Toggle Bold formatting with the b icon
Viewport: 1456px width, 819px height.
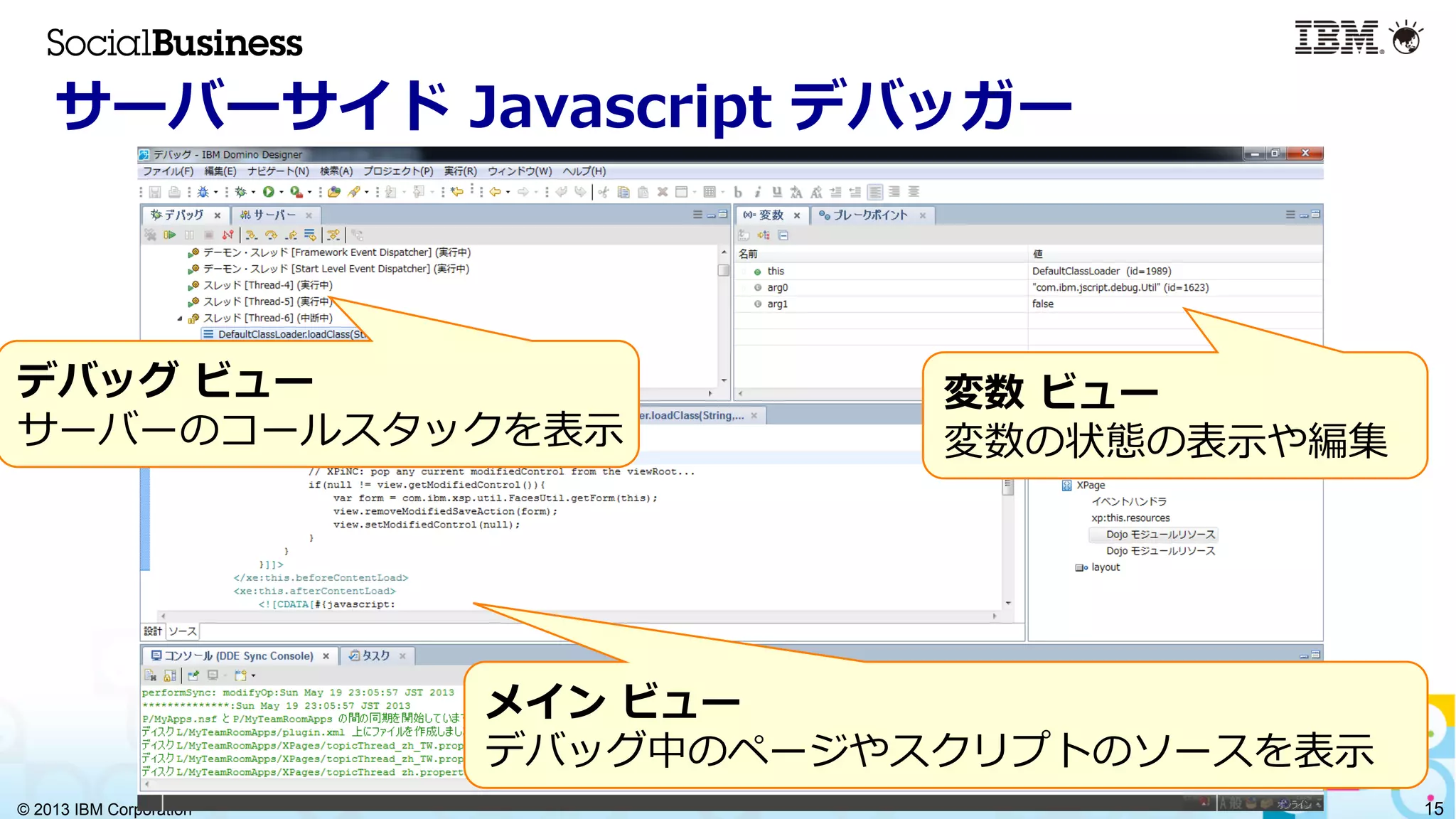(738, 192)
